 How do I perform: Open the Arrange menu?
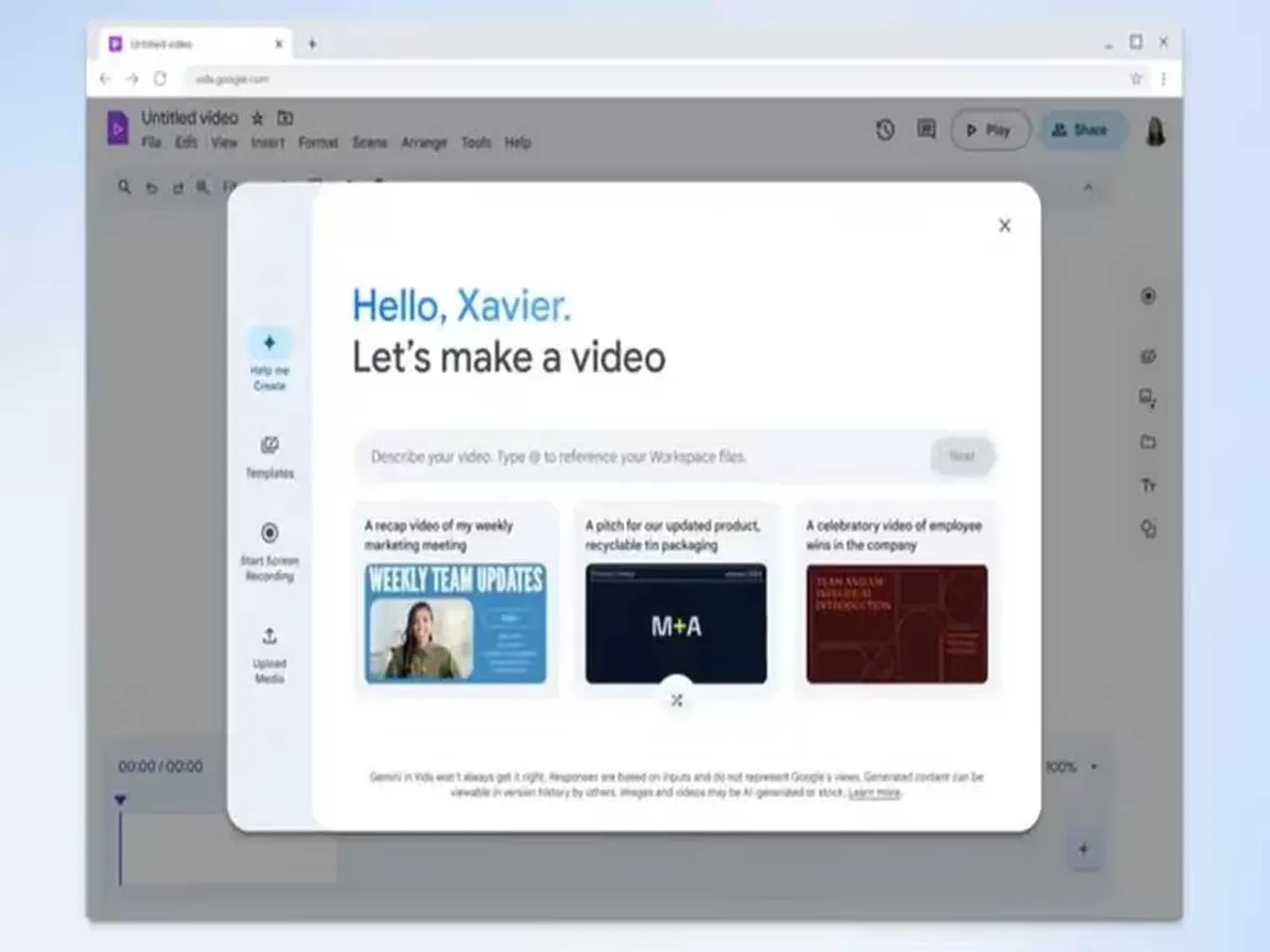click(424, 143)
